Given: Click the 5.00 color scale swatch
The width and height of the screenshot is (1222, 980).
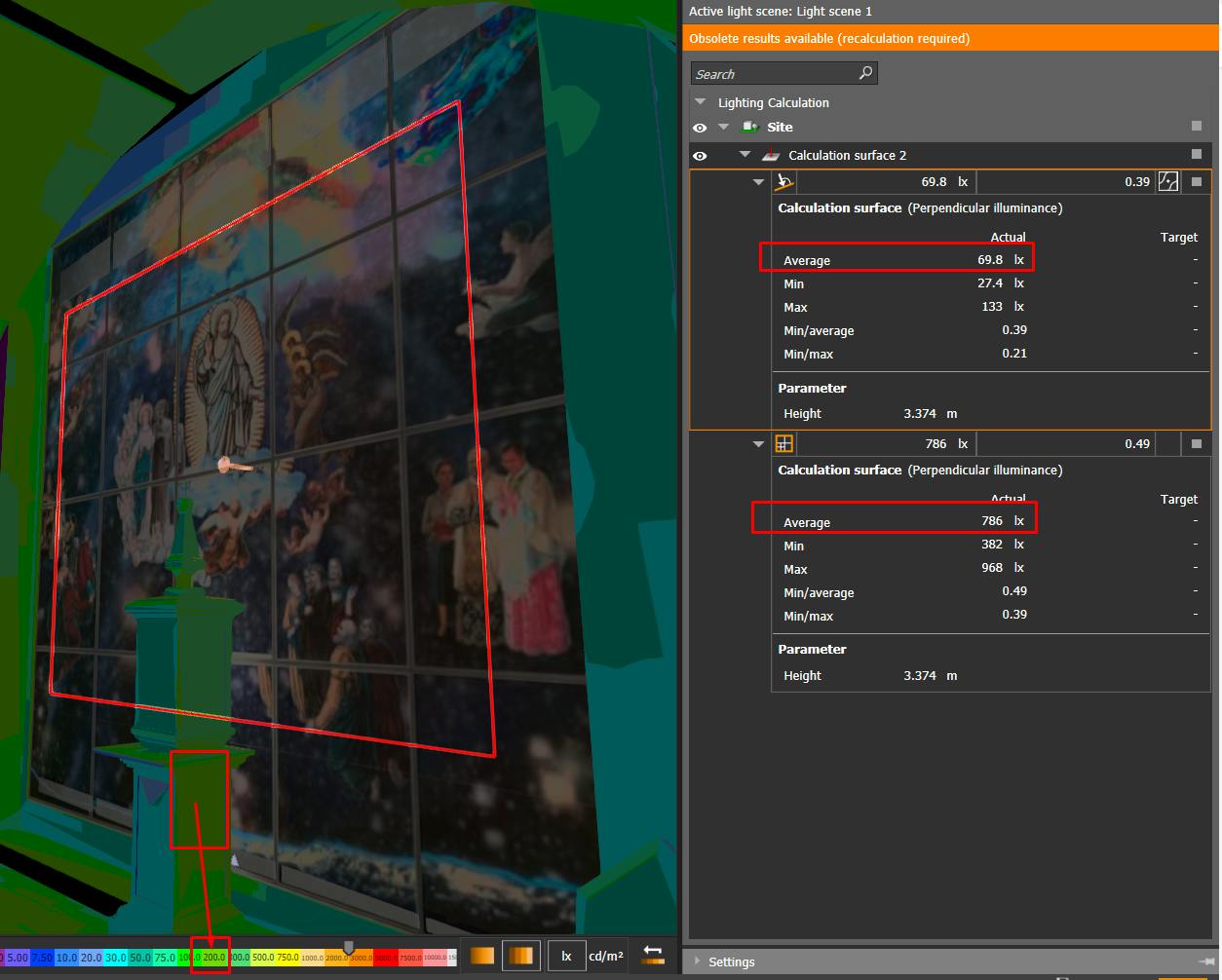Looking at the screenshot, I should [x=18, y=958].
